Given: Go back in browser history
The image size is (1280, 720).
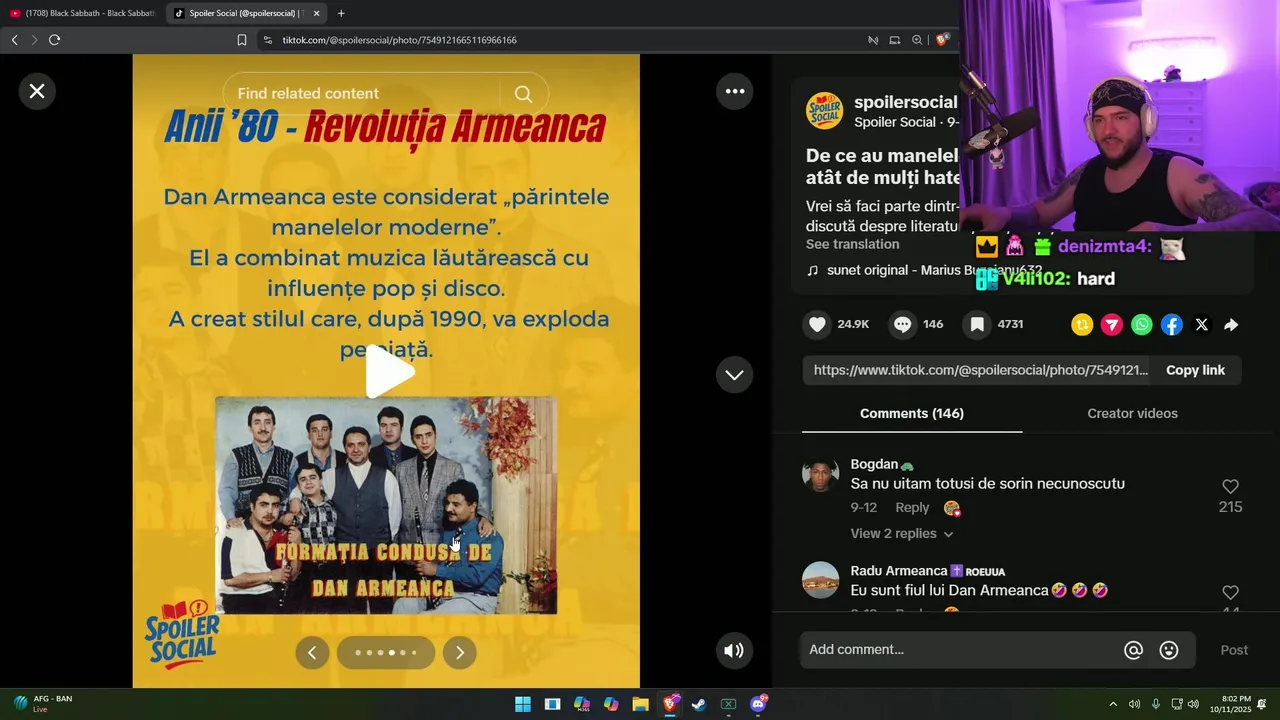Looking at the screenshot, I should 14,40.
